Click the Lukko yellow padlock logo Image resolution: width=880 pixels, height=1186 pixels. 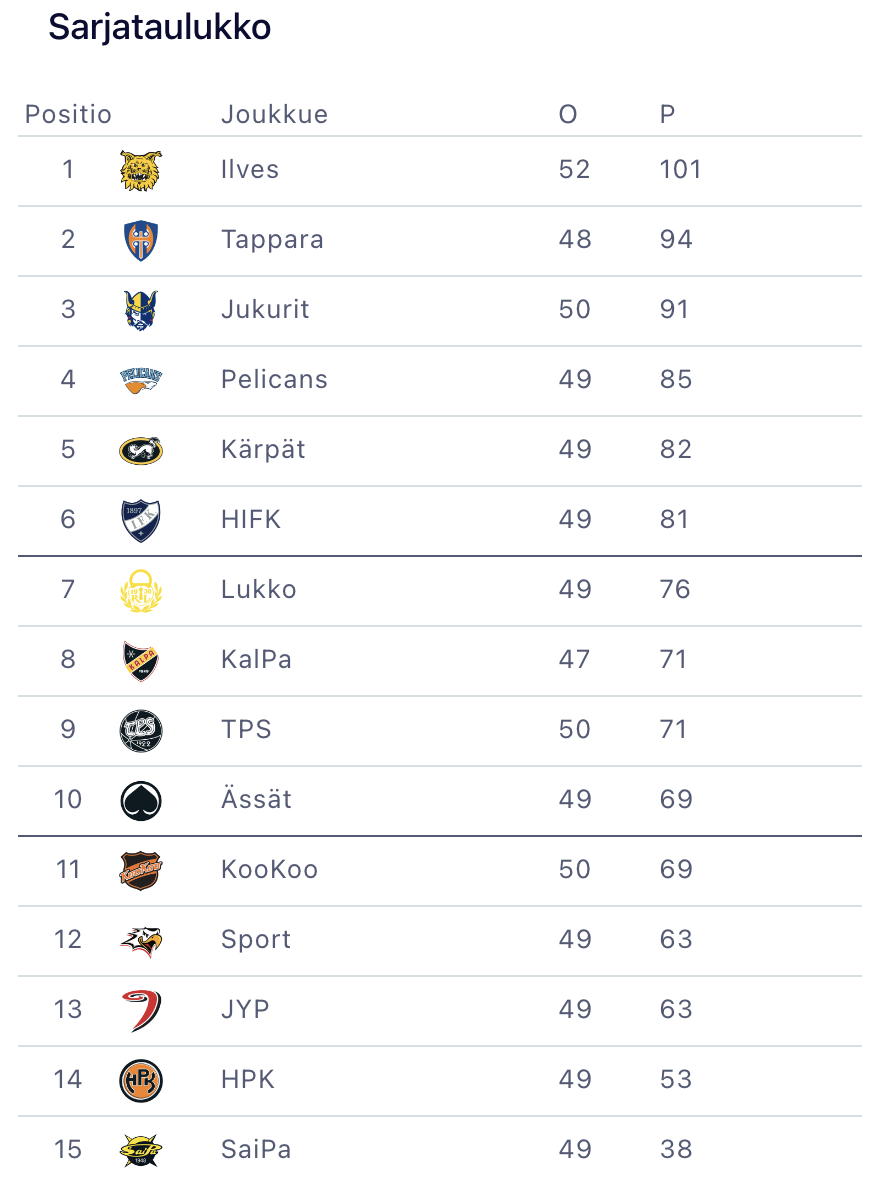(140, 590)
